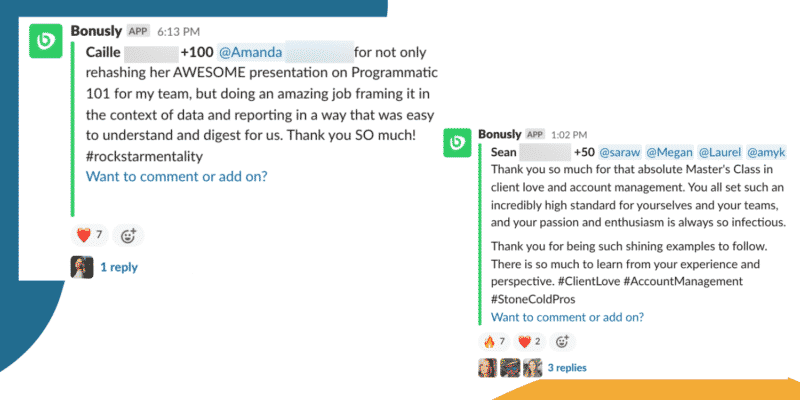Click replier avatar next to 1 reply
The height and width of the screenshot is (400, 800).
click(81, 267)
